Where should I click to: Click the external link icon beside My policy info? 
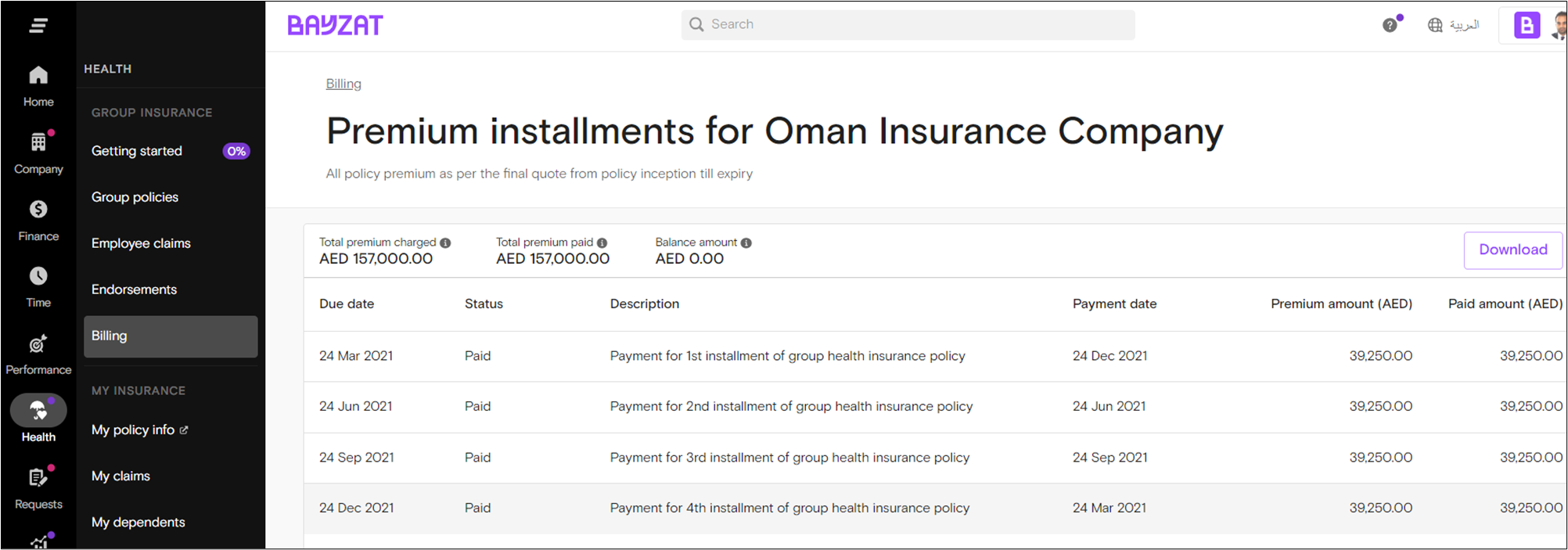pyautogui.click(x=184, y=430)
